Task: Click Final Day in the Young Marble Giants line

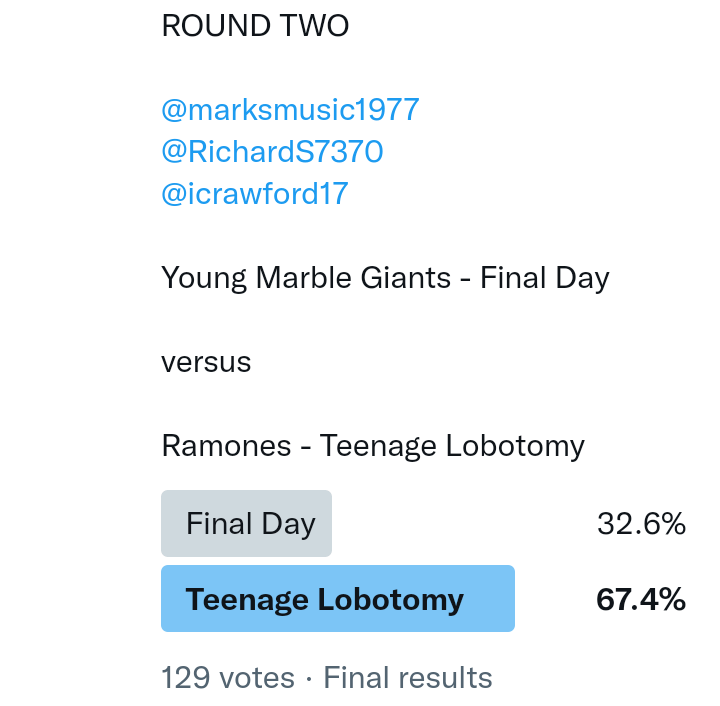Action: 545,277
